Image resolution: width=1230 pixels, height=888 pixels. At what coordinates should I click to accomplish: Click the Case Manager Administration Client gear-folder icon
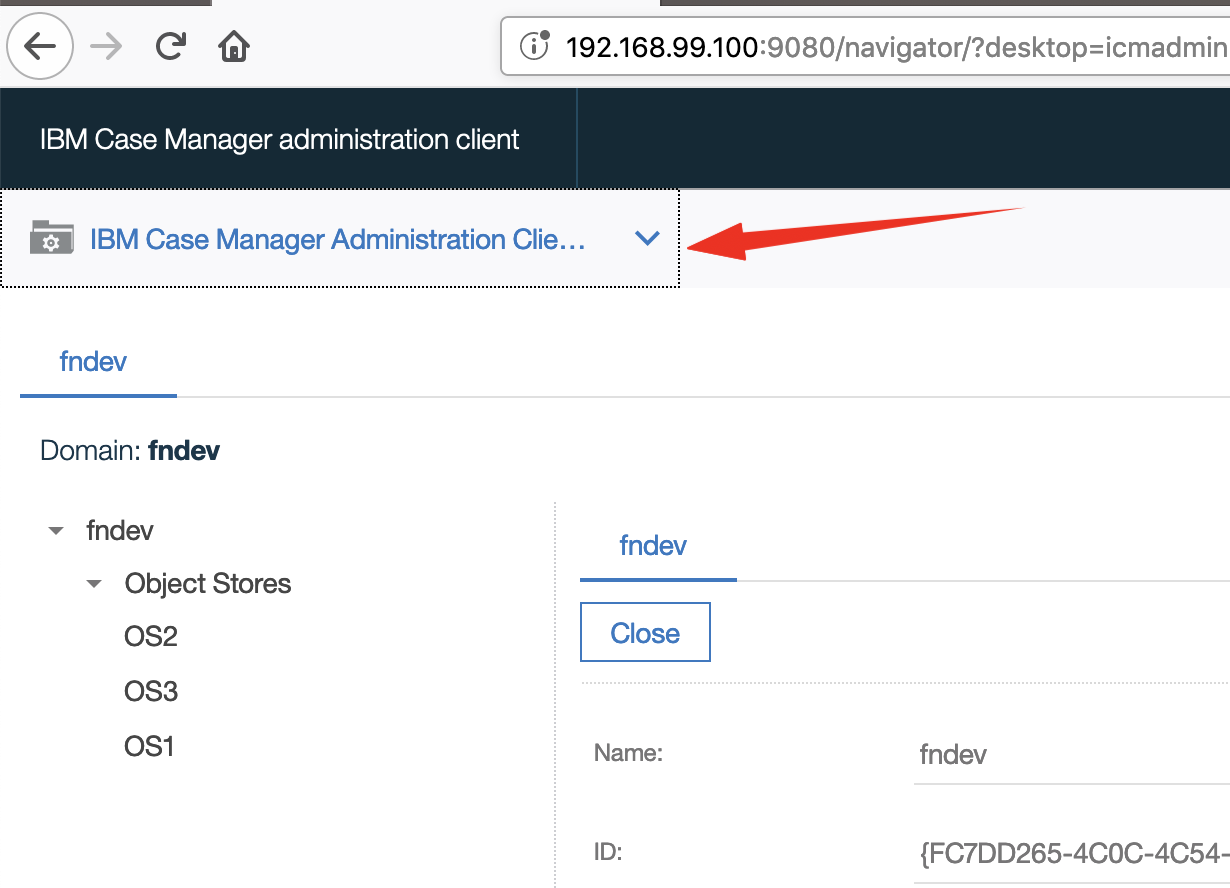[51, 238]
